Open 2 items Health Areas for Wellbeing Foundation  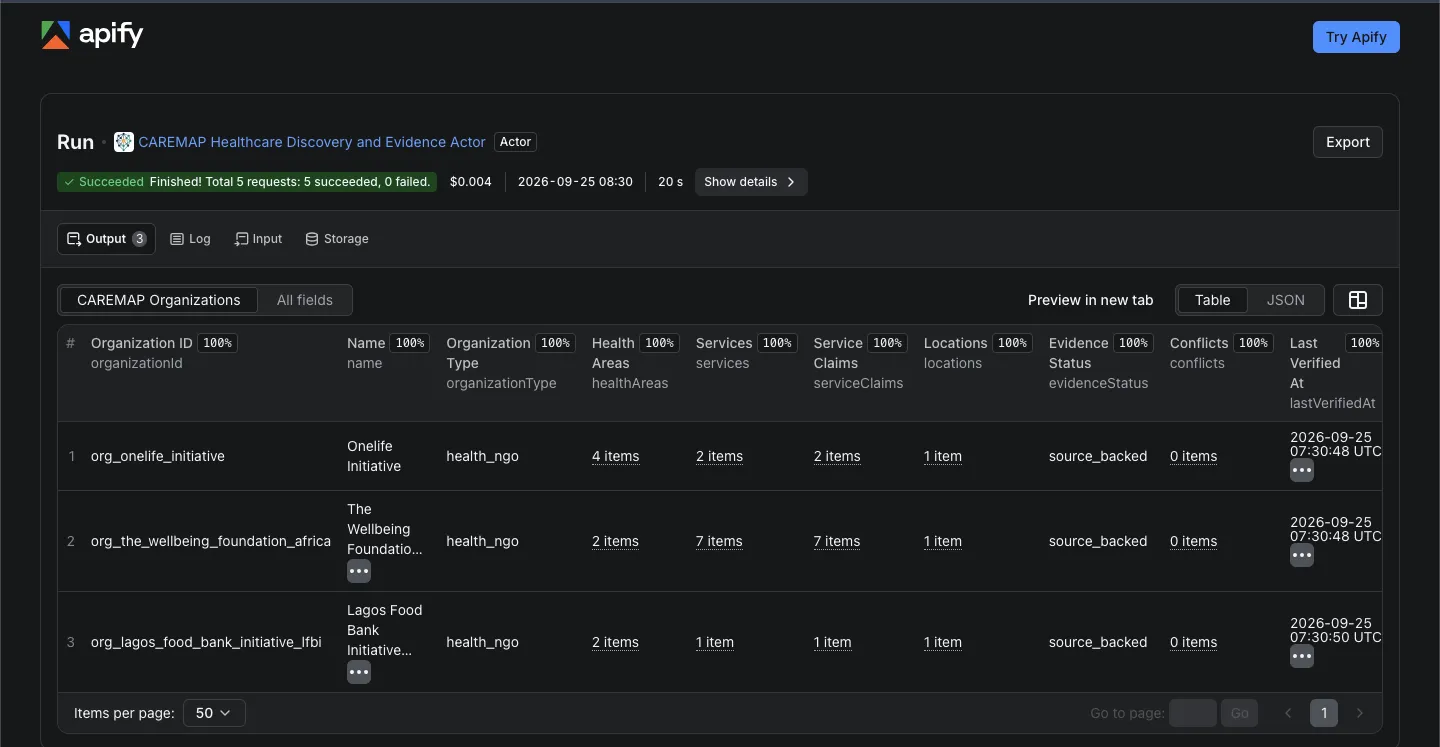pyautogui.click(x=615, y=541)
